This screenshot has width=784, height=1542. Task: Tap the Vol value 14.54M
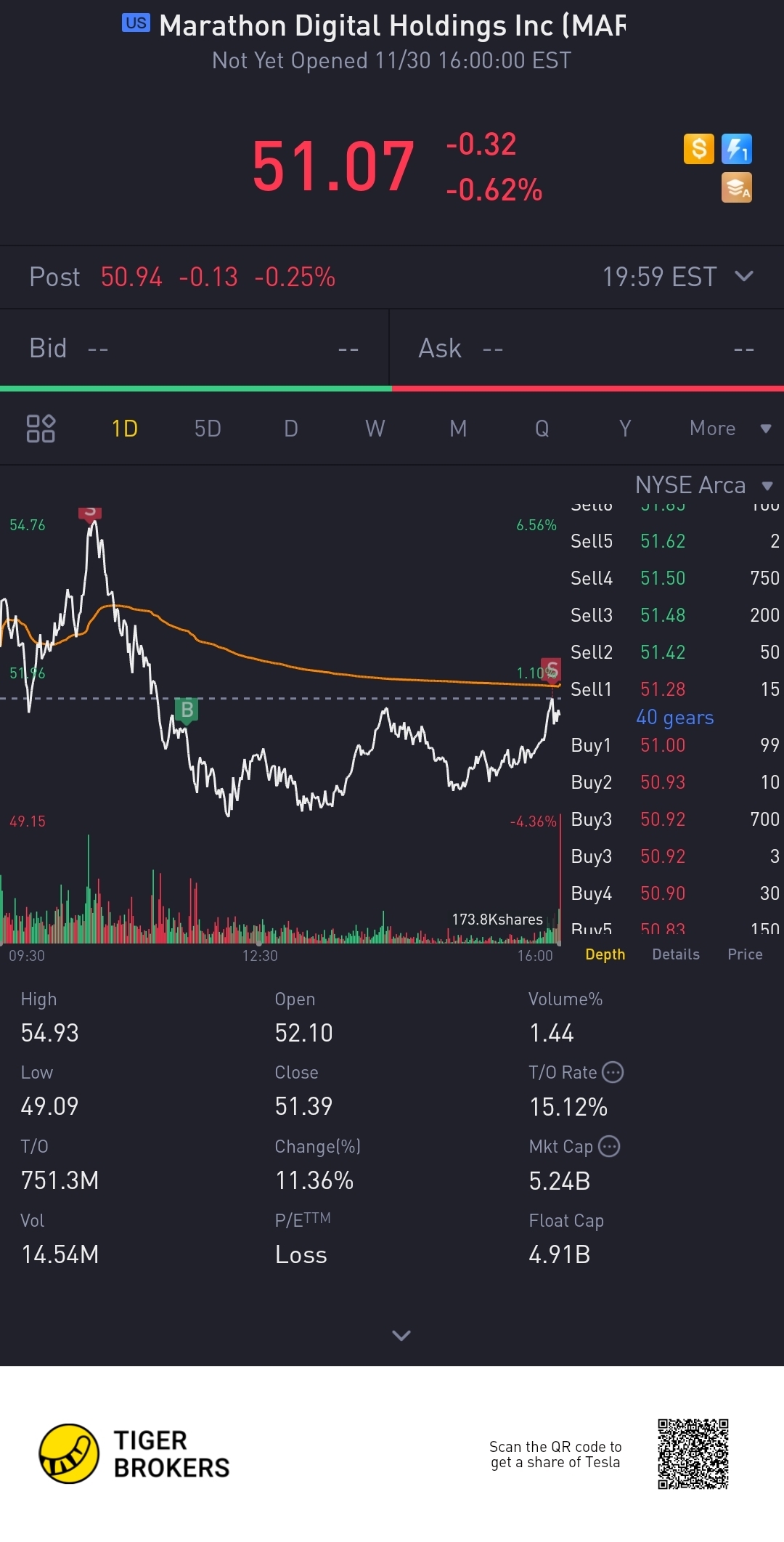click(60, 1254)
